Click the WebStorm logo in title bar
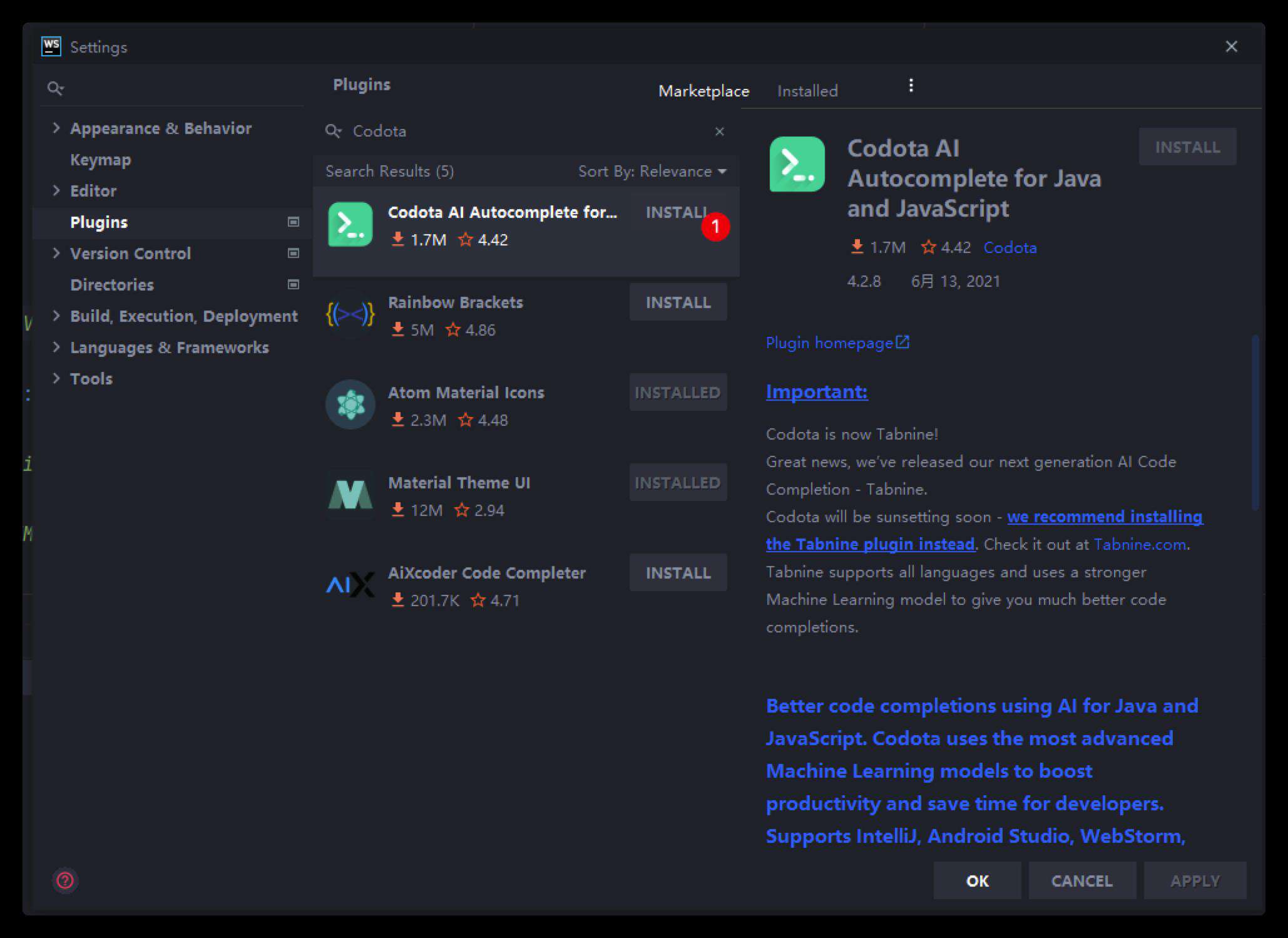 point(51,46)
